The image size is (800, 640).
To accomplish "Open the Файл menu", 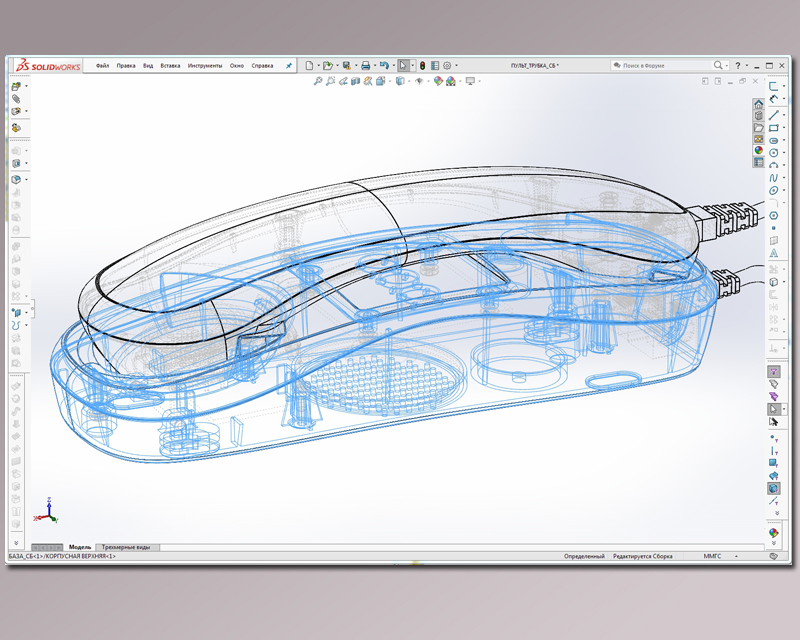I will point(103,66).
